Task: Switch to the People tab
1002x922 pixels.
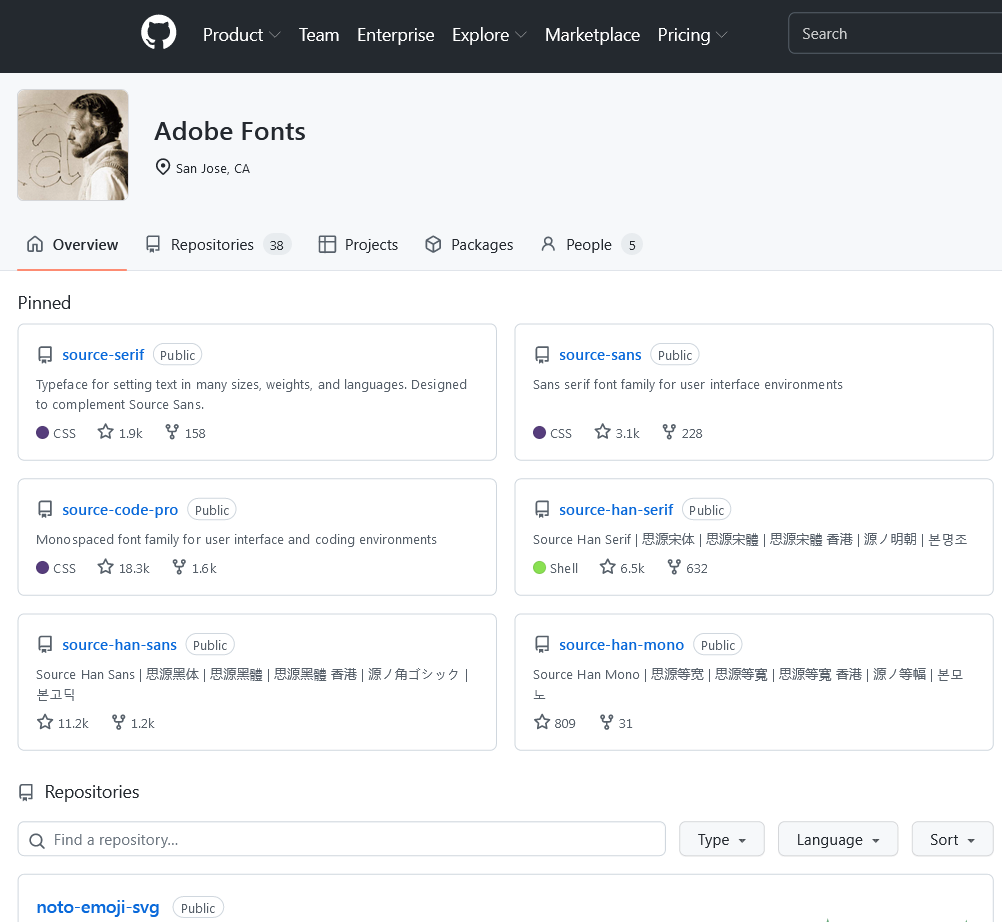Action: tap(591, 245)
